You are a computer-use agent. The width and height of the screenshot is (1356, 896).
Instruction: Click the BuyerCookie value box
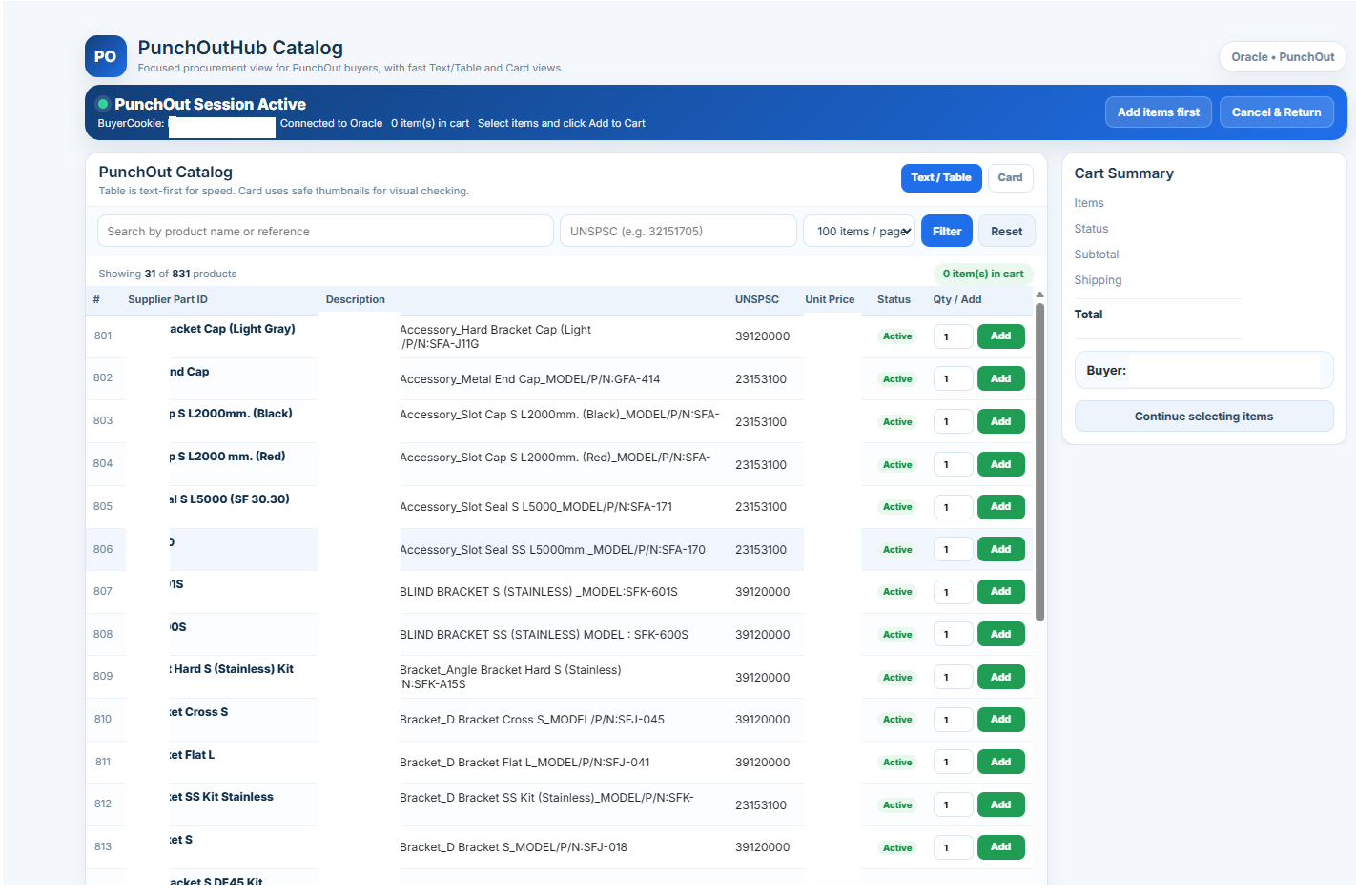click(222, 127)
